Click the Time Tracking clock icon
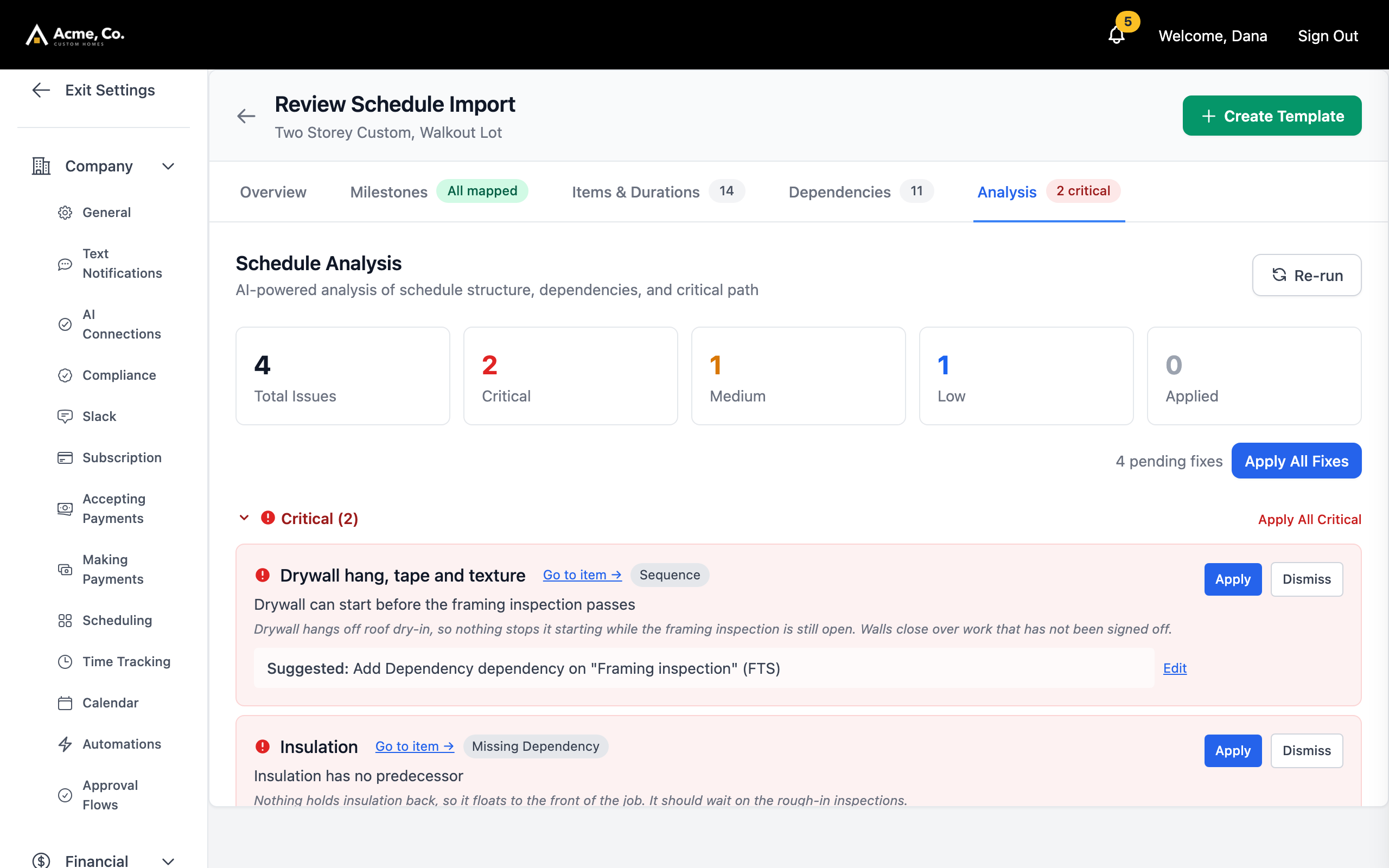The image size is (1389, 868). point(65,662)
